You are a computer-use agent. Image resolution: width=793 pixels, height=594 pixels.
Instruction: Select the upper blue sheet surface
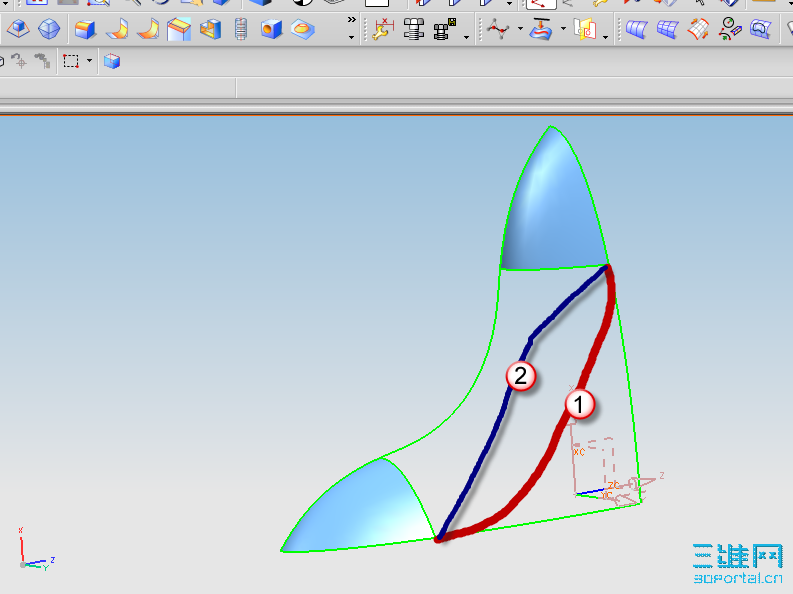click(x=555, y=212)
